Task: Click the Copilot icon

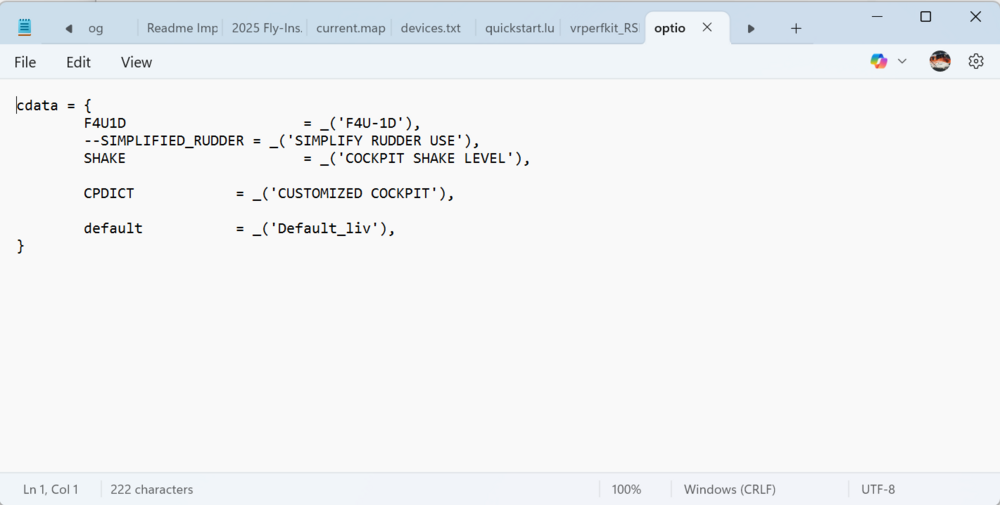Action: click(879, 62)
